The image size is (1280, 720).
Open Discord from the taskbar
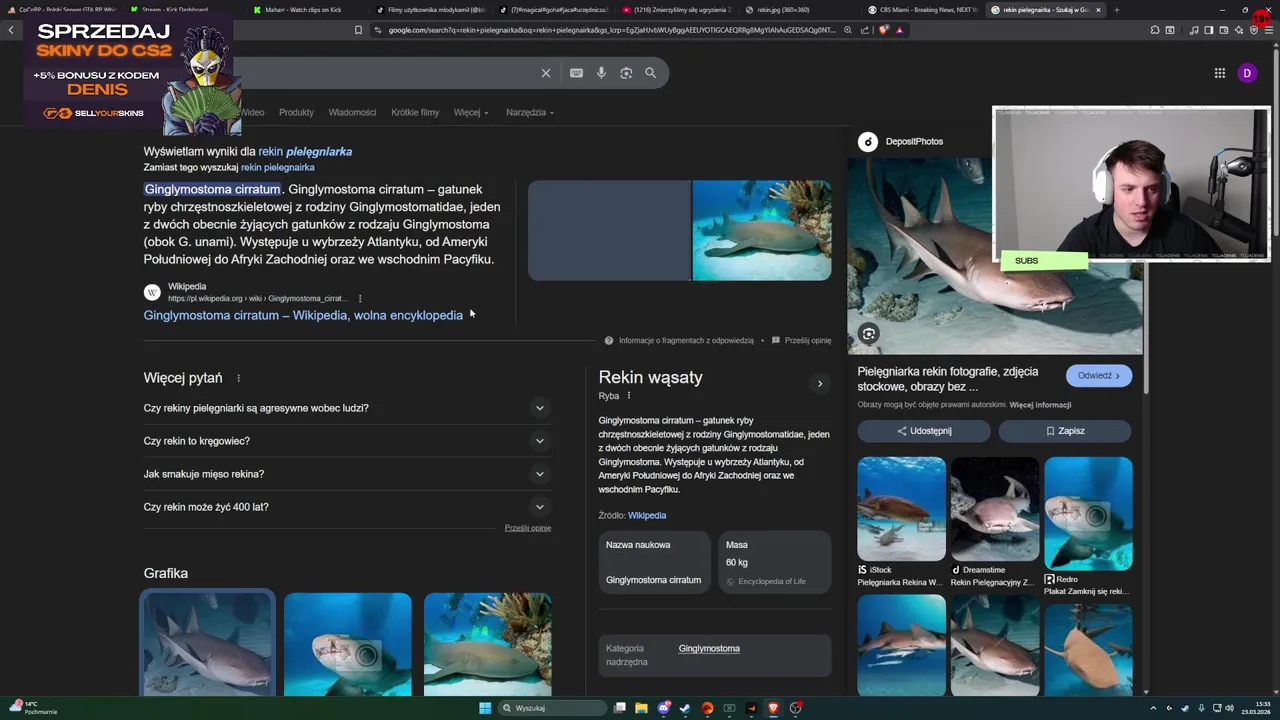tap(663, 708)
